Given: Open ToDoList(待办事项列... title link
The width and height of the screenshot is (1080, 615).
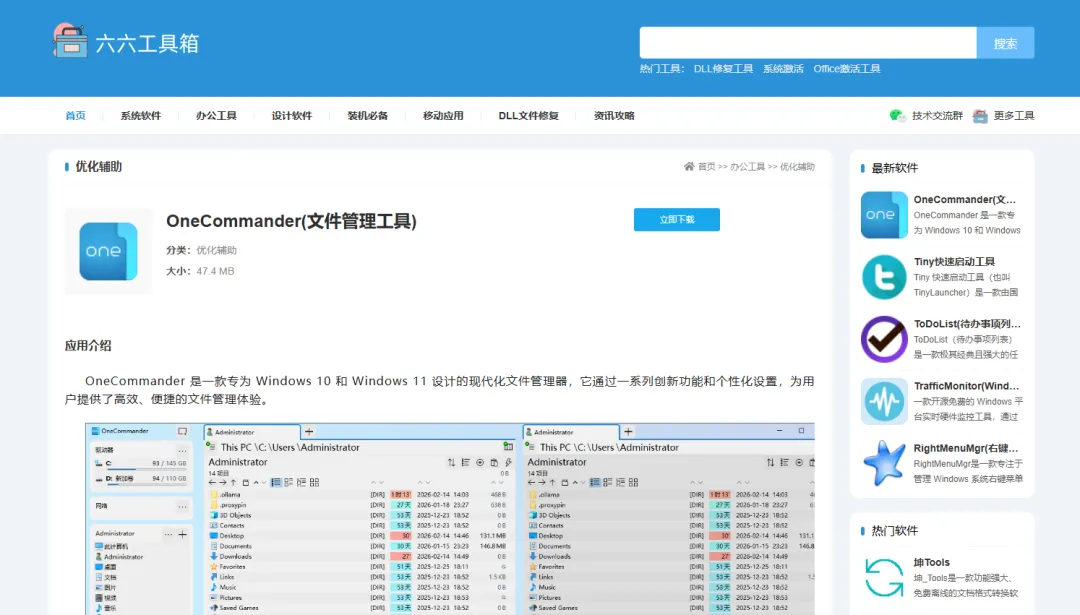Looking at the screenshot, I should (967, 323).
